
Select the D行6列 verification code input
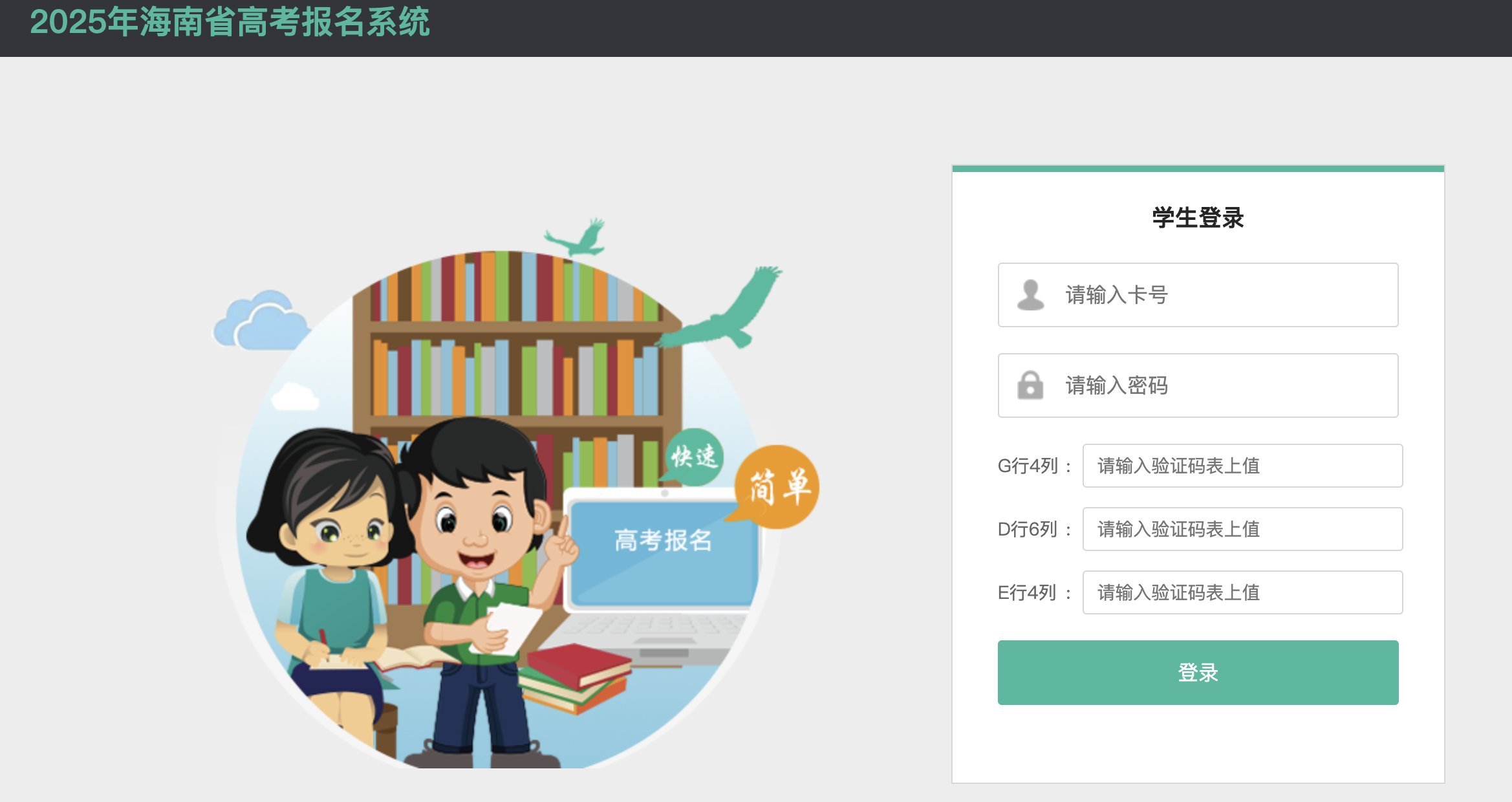[x=1242, y=529]
